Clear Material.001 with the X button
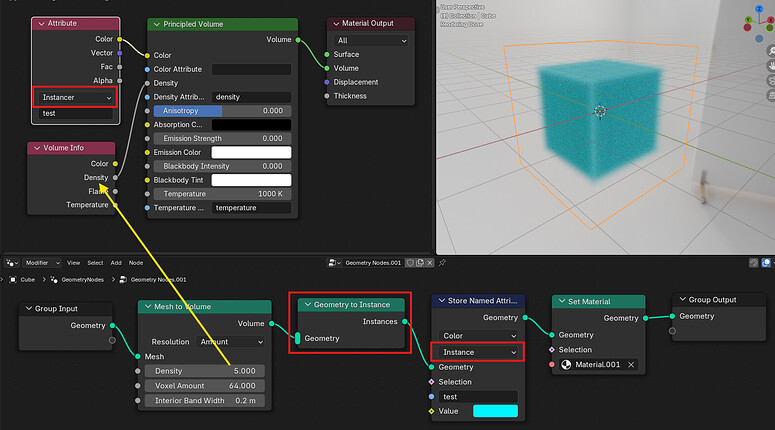Viewport: 775px width, 430px height. [x=631, y=365]
